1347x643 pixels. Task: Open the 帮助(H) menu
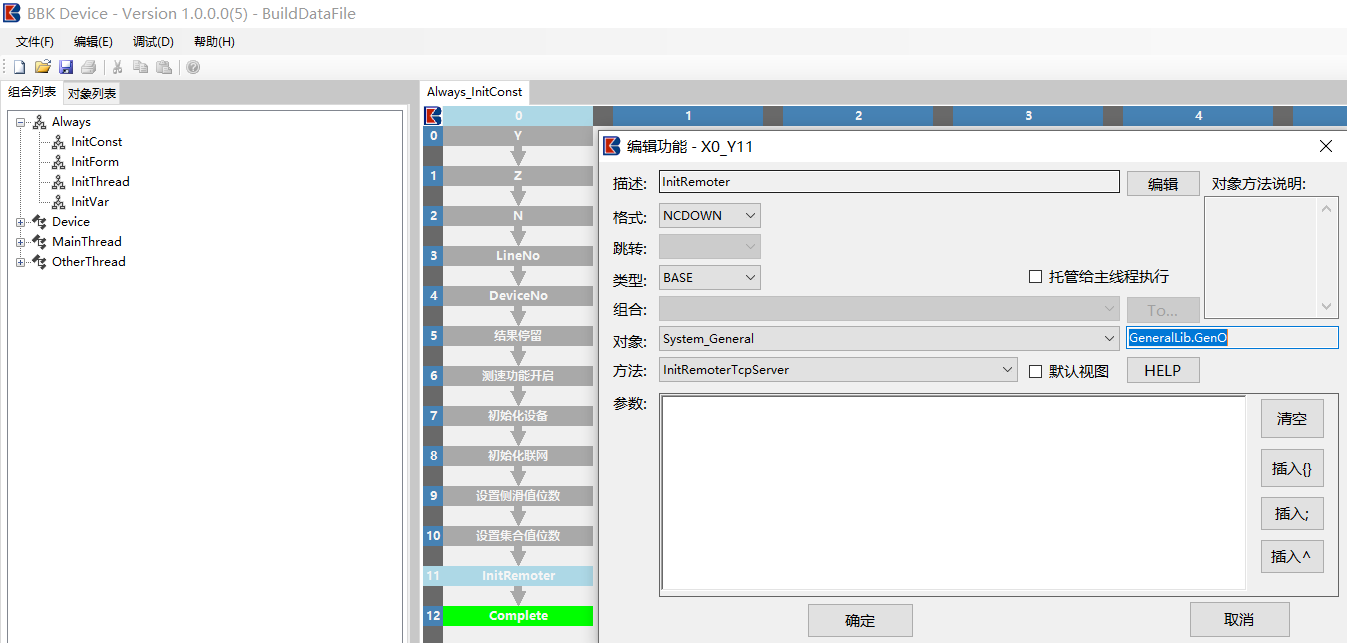point(214,42)
